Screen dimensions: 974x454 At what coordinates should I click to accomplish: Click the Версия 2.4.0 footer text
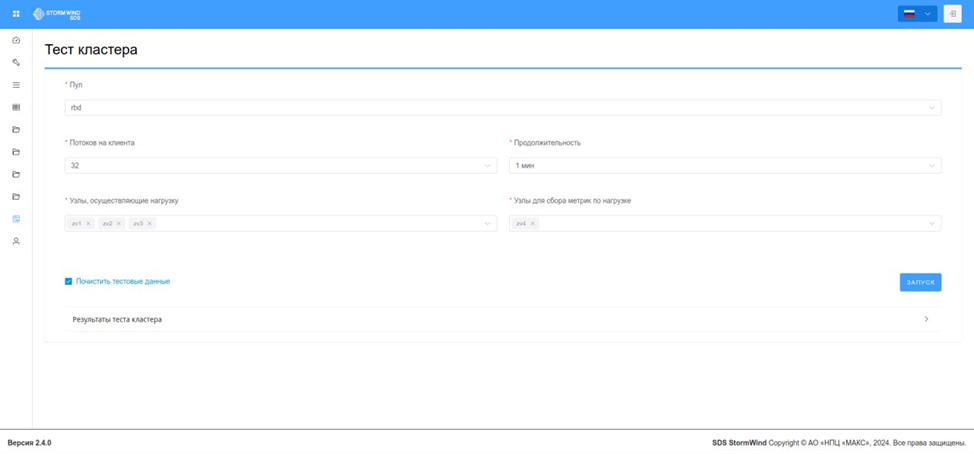[x=29, y=443]
